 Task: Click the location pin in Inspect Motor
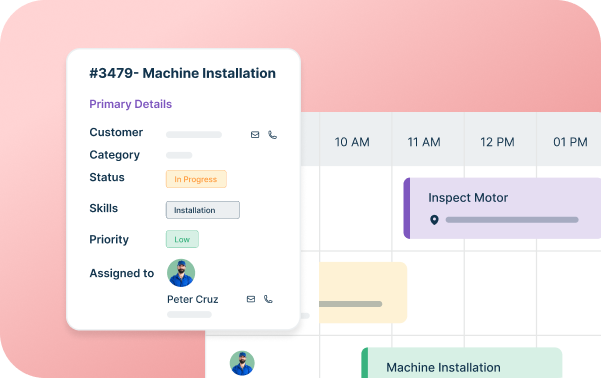point(434,220)
